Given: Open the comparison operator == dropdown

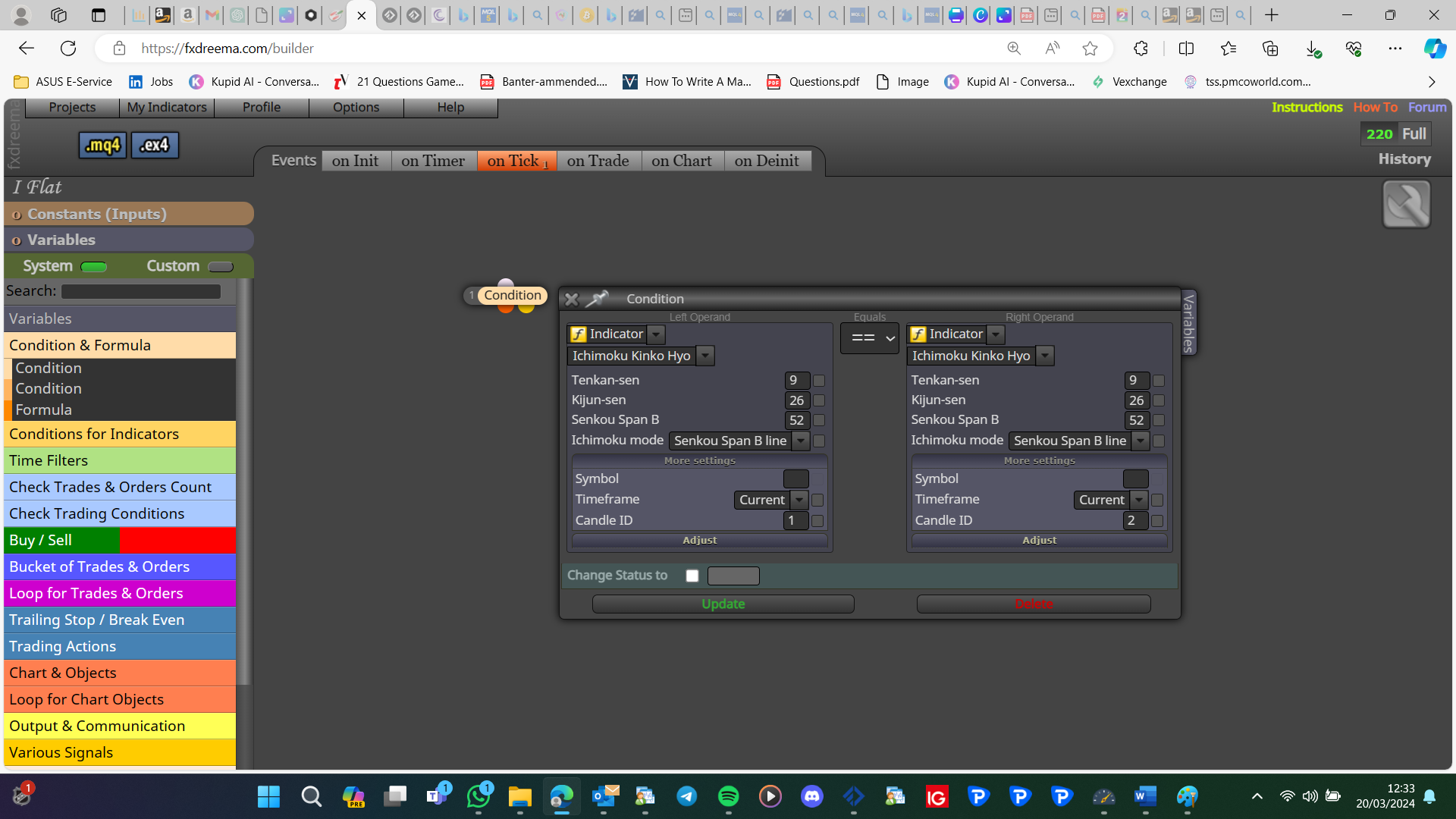Looking at the screenshot, I should (870, 338).
